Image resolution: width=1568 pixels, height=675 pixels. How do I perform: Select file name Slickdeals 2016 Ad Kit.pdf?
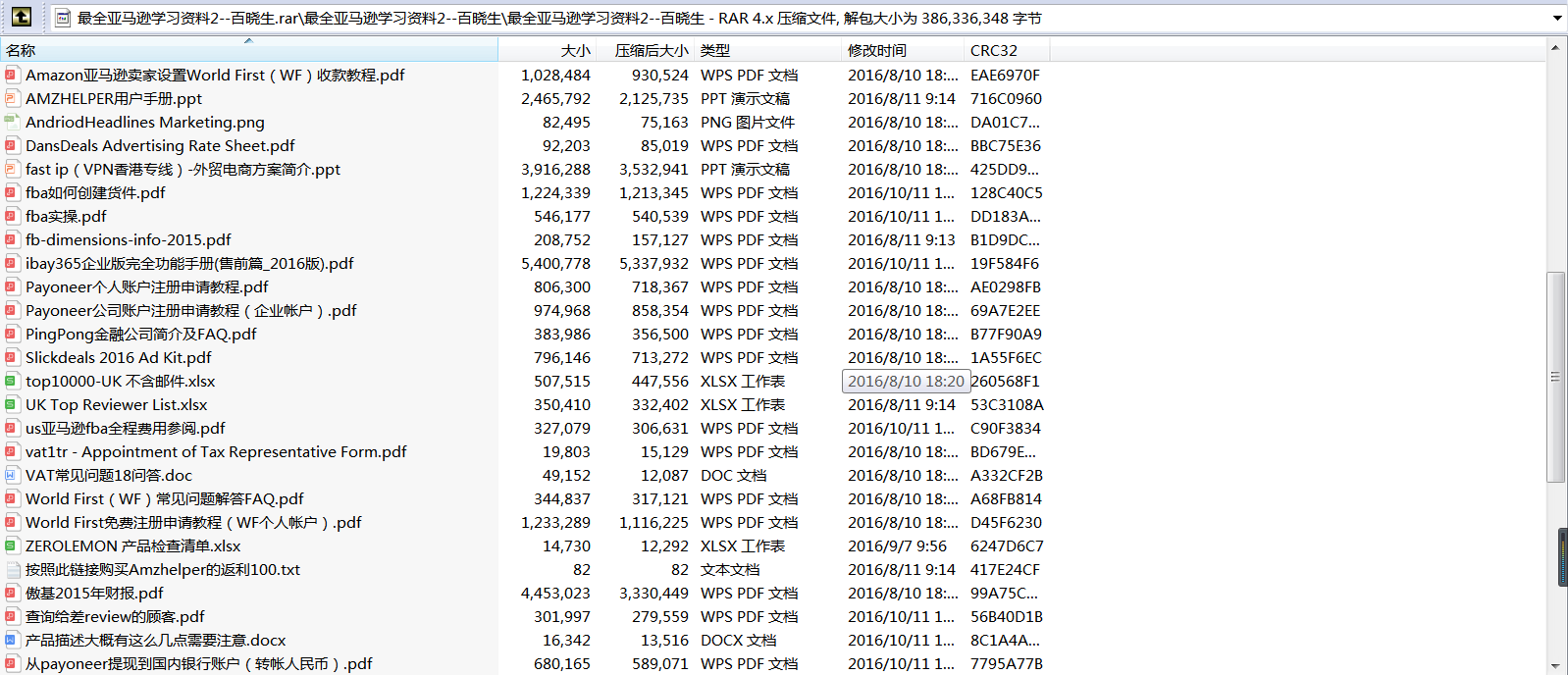point(119,358)
